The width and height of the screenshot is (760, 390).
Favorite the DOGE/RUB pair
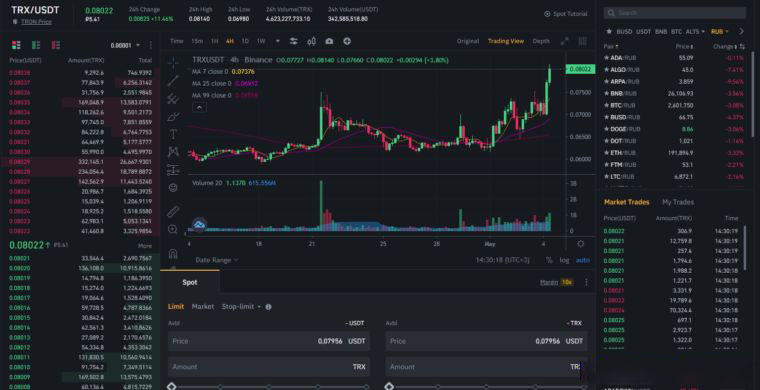pyautogui.click(x=606, y=129)
